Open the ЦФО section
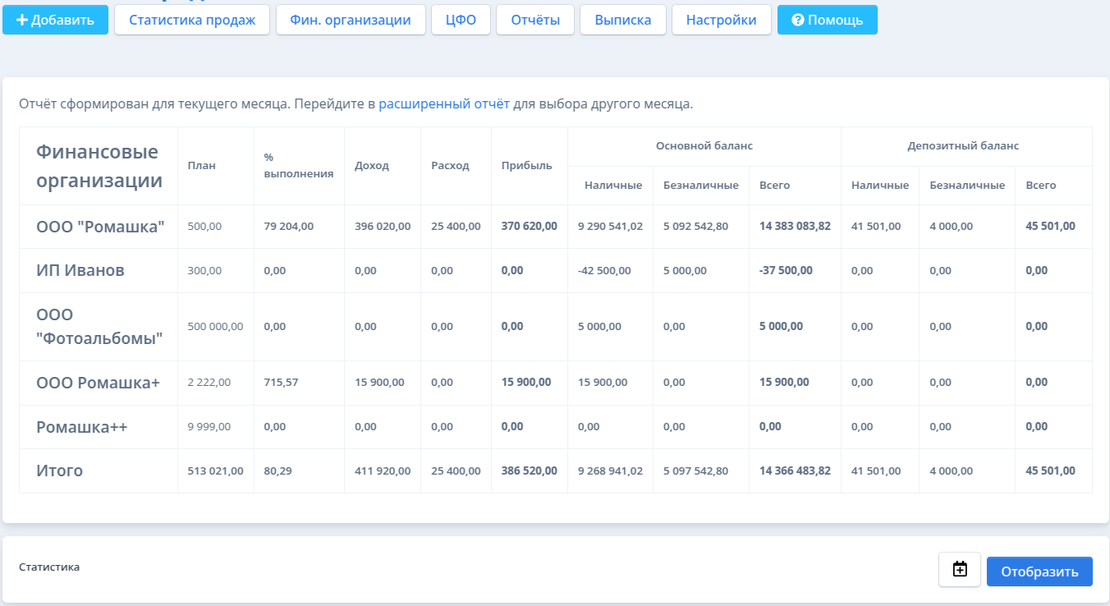This screenshot has height=606, width=1110. [461, 20]
